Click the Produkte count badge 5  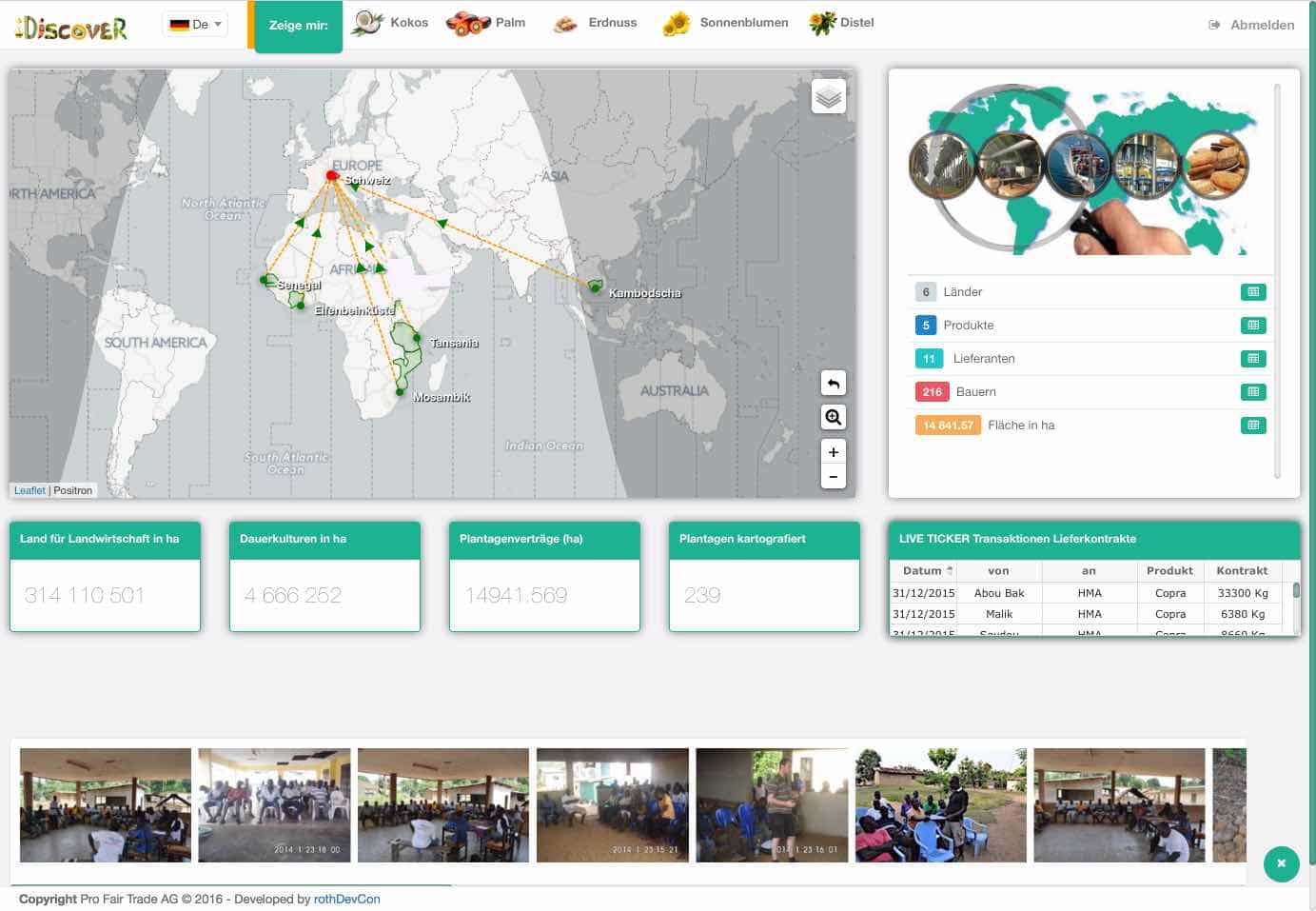tap(926, 326)
